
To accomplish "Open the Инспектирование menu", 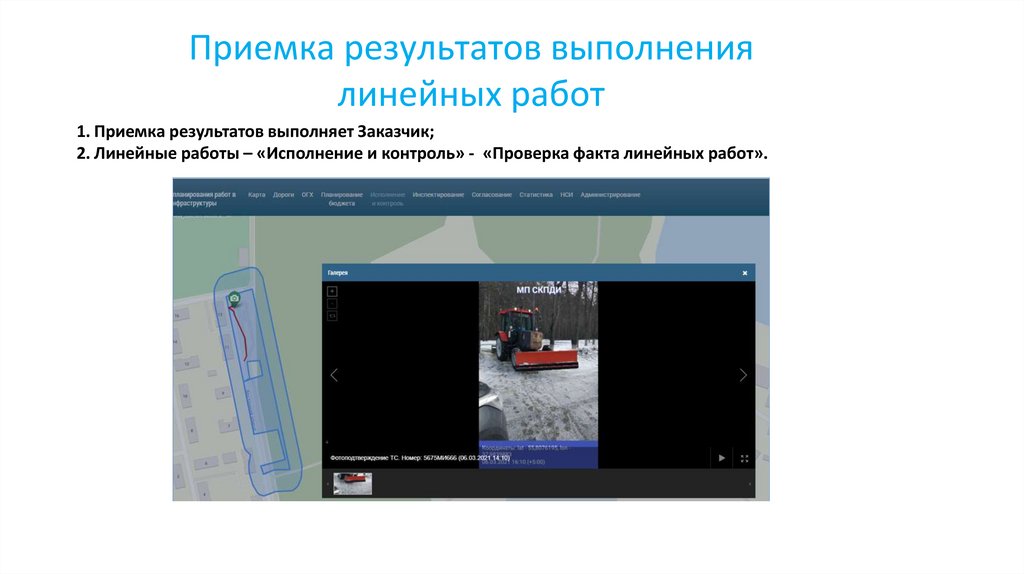I will [x=438, y=195].
